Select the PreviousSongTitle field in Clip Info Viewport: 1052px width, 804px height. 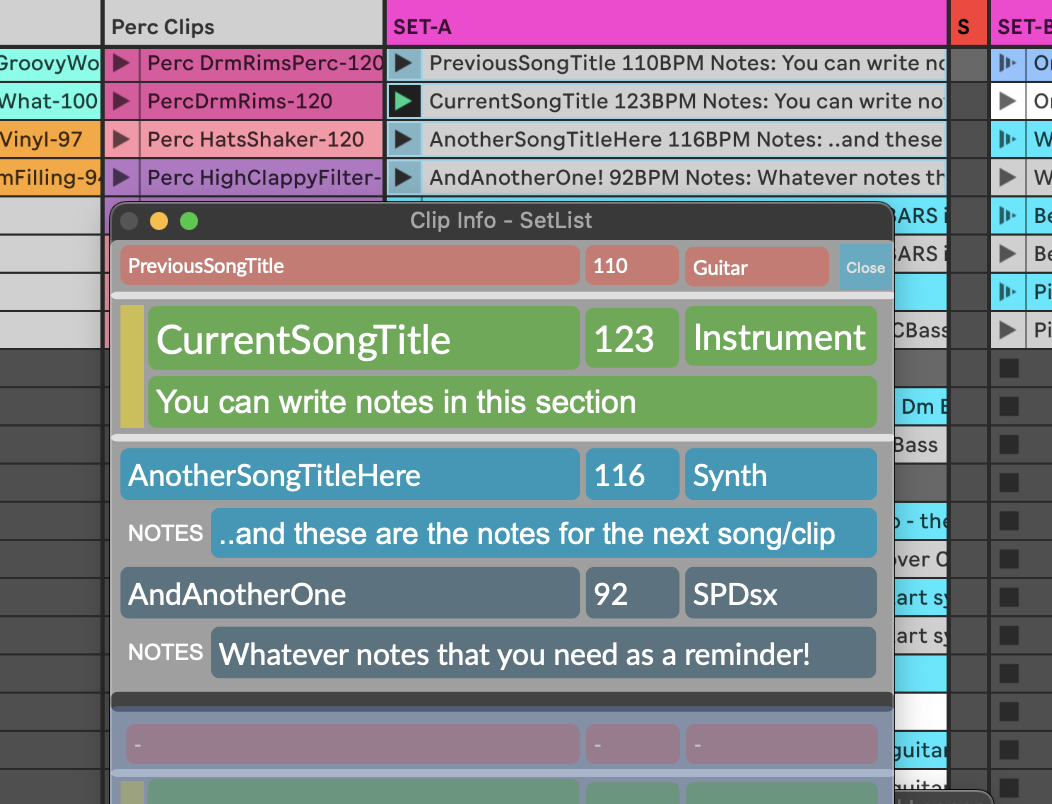[x=350, y=266]
